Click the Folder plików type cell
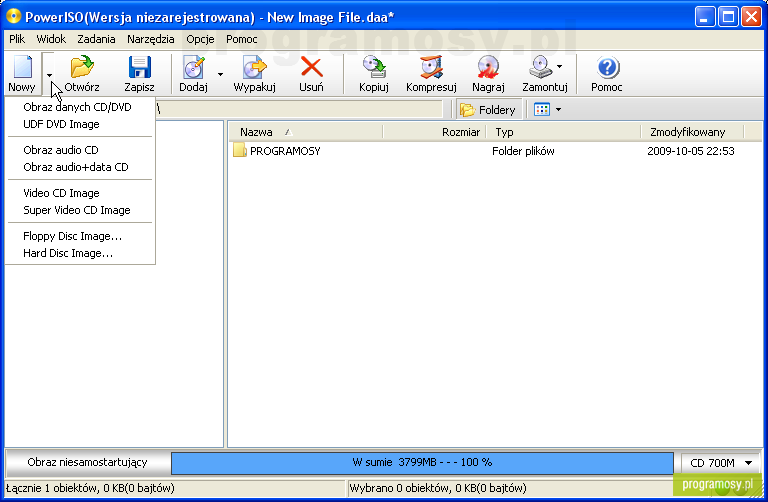This screenshot has height=502, width=768. click(x=523, y=151)
